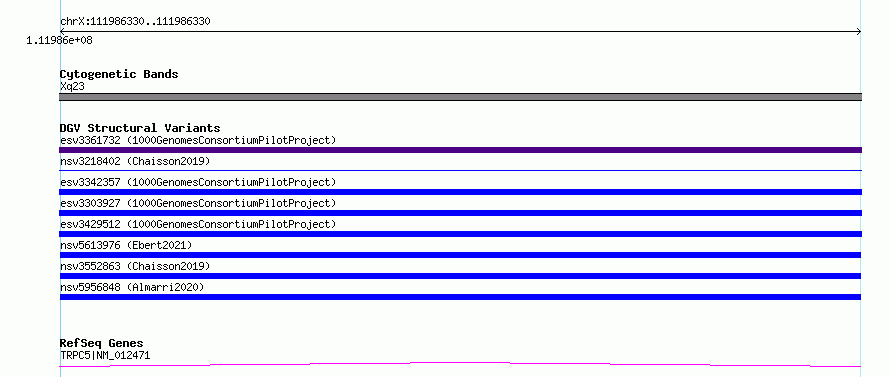The height and width of the screenshot is (377, 890).
Task: Open variant nsv3218402 (Chaisson2019) label
Action: point(135,161)
